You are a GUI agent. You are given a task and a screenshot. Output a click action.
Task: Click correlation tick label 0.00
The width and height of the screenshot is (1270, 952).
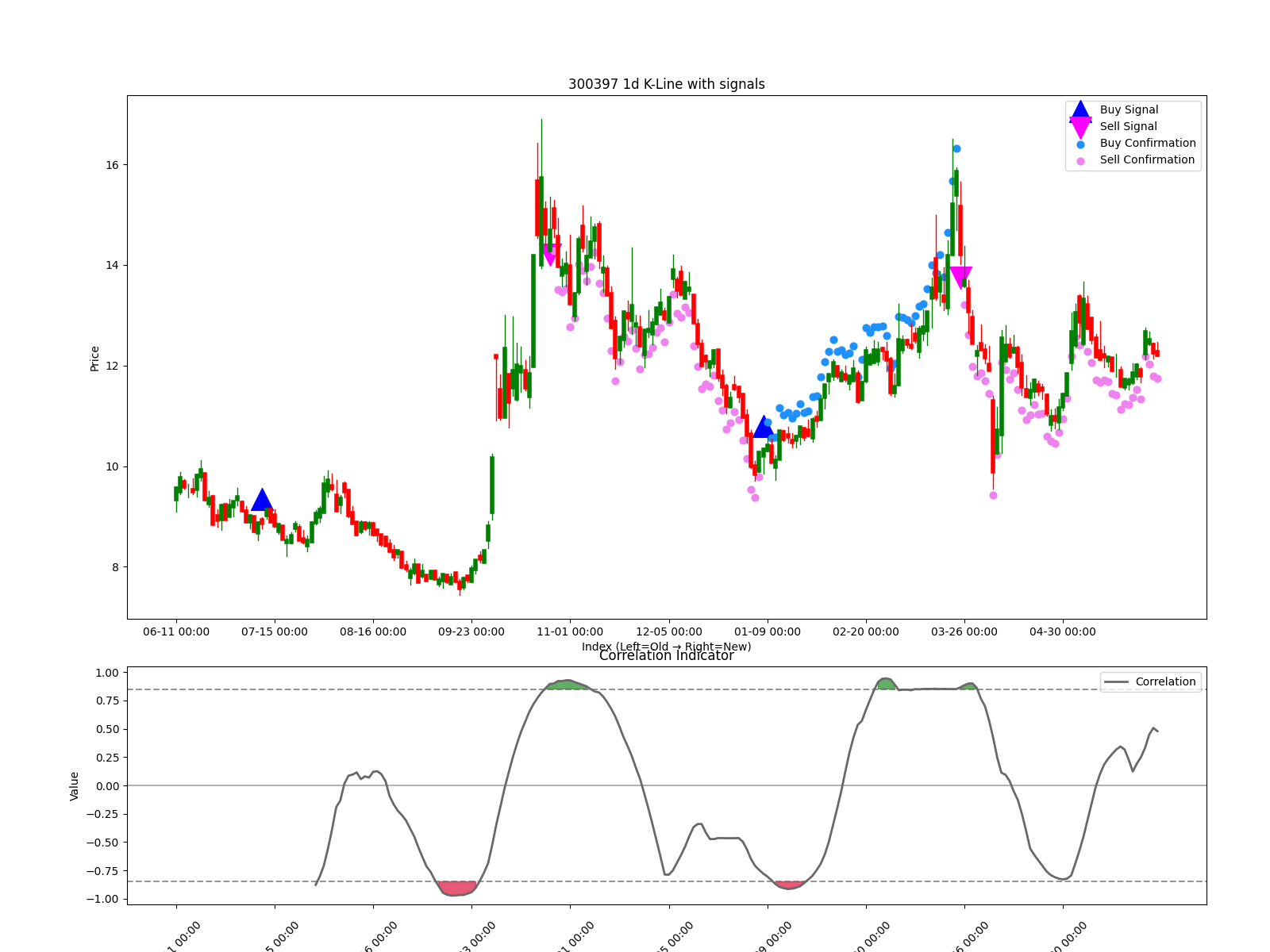(x=107, y=786)
